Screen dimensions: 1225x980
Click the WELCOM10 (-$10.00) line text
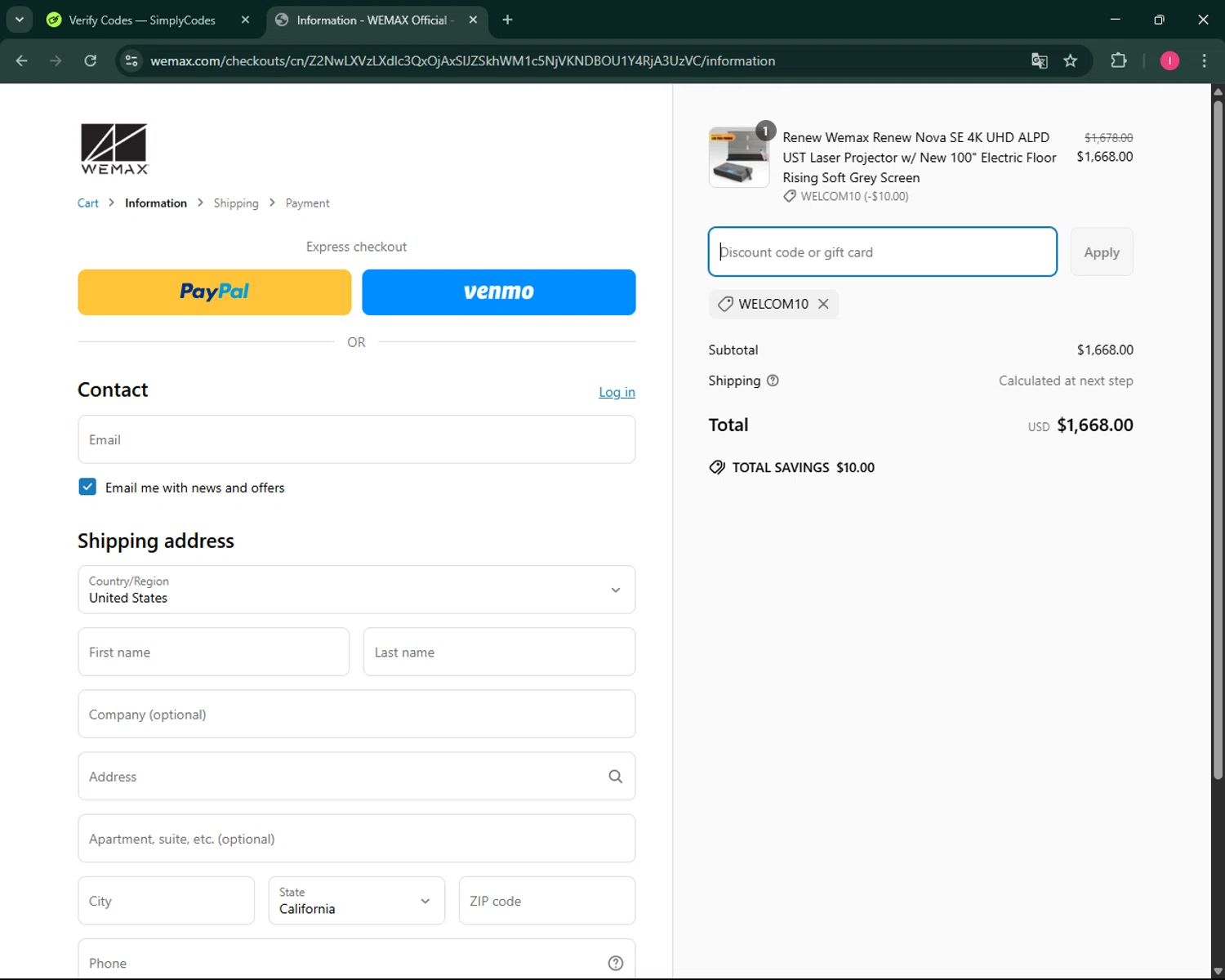click(854, 196)
